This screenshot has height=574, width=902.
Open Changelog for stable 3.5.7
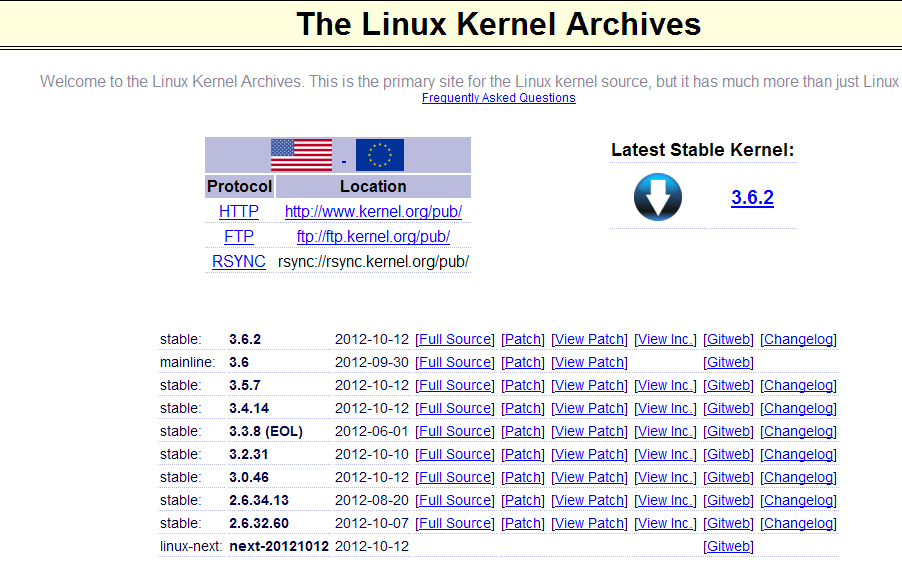click(x=798, y=385)
